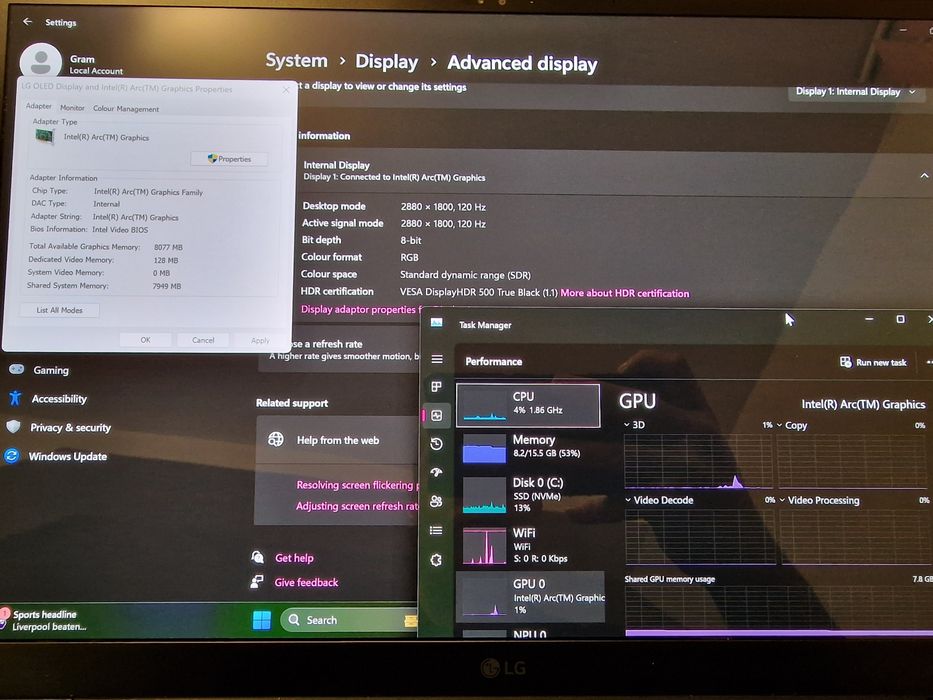
Task: Select GPU 0 in Performance list
Action: point(530,596)
